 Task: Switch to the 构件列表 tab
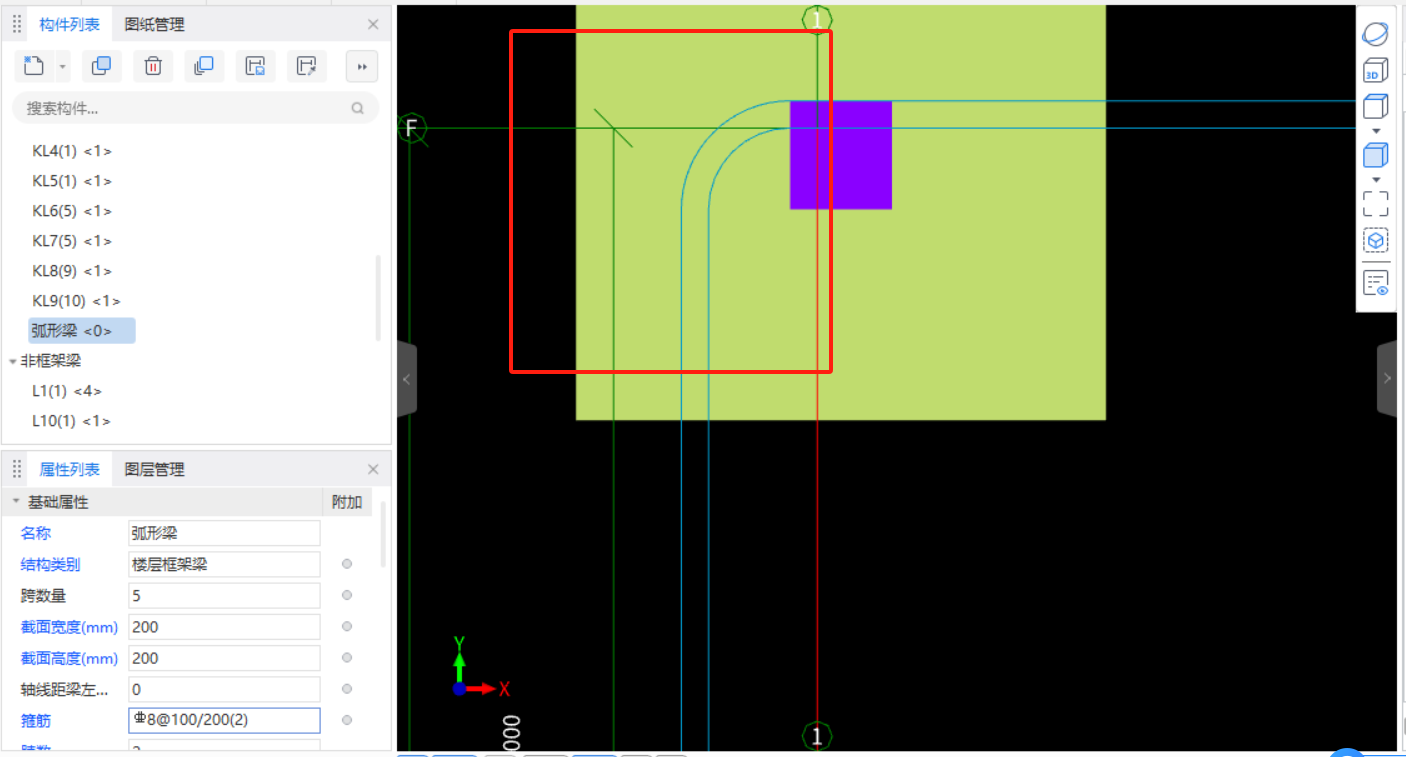pyautogui.click(x=69, y=24)
